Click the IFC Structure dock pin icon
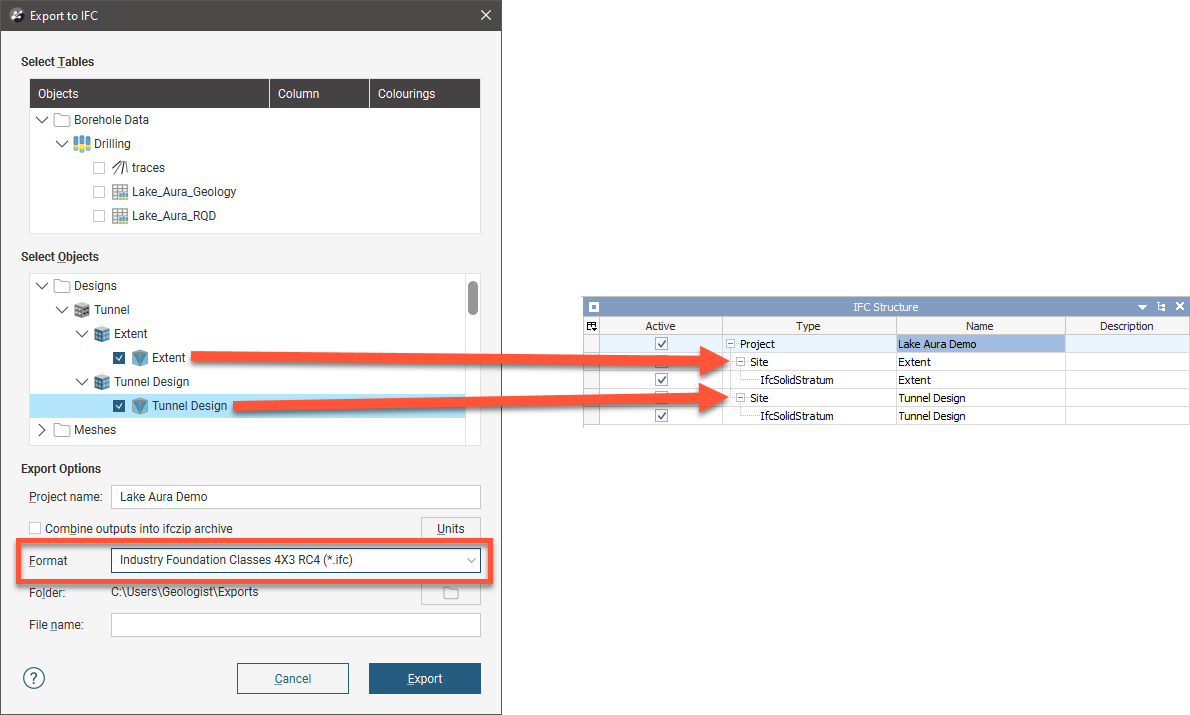This screenshot has height=715, width=1190. pos(1161,307)
